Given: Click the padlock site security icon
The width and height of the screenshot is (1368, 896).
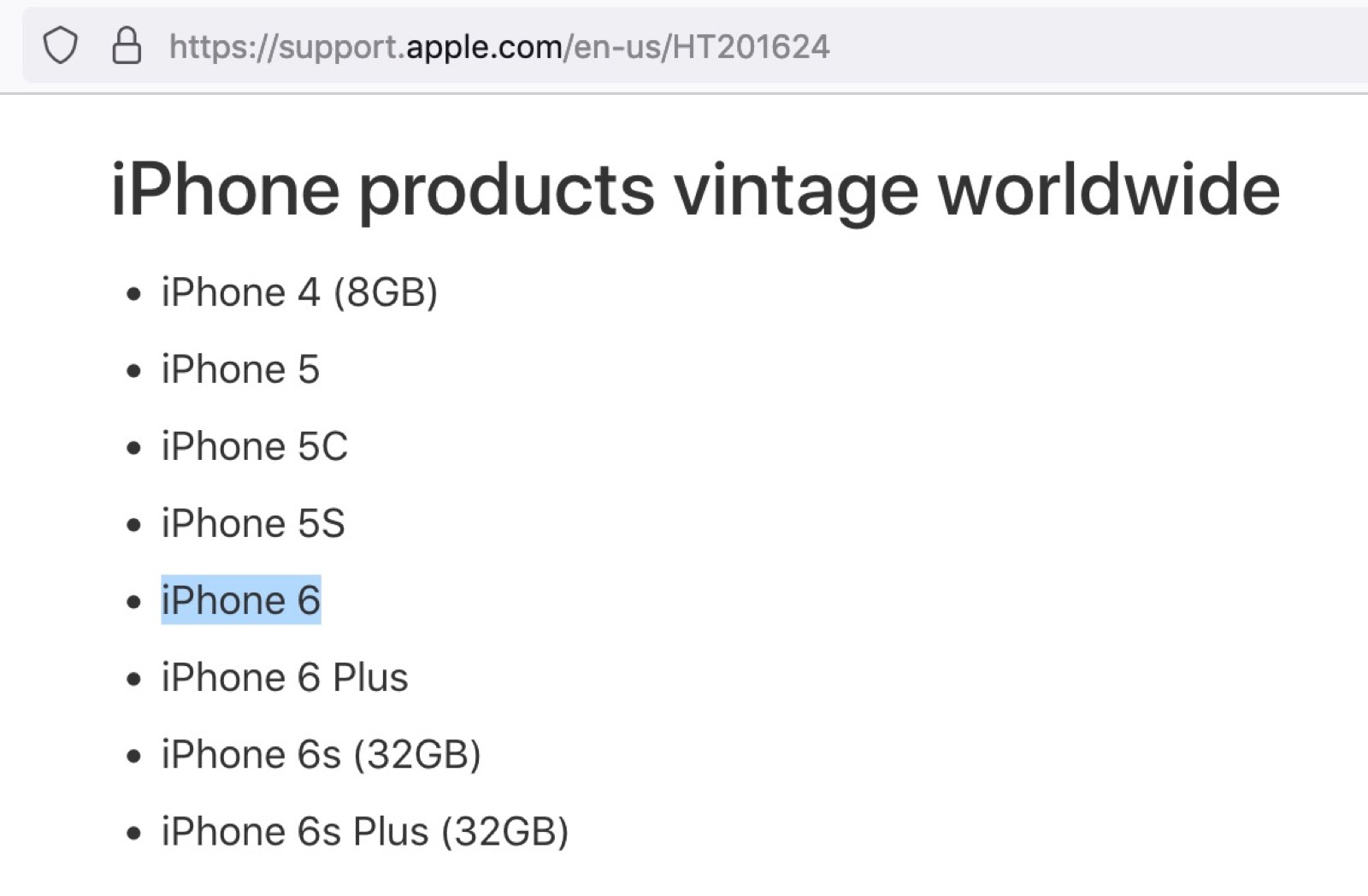Looking at the screenshot, I should [x=127, y=45].
